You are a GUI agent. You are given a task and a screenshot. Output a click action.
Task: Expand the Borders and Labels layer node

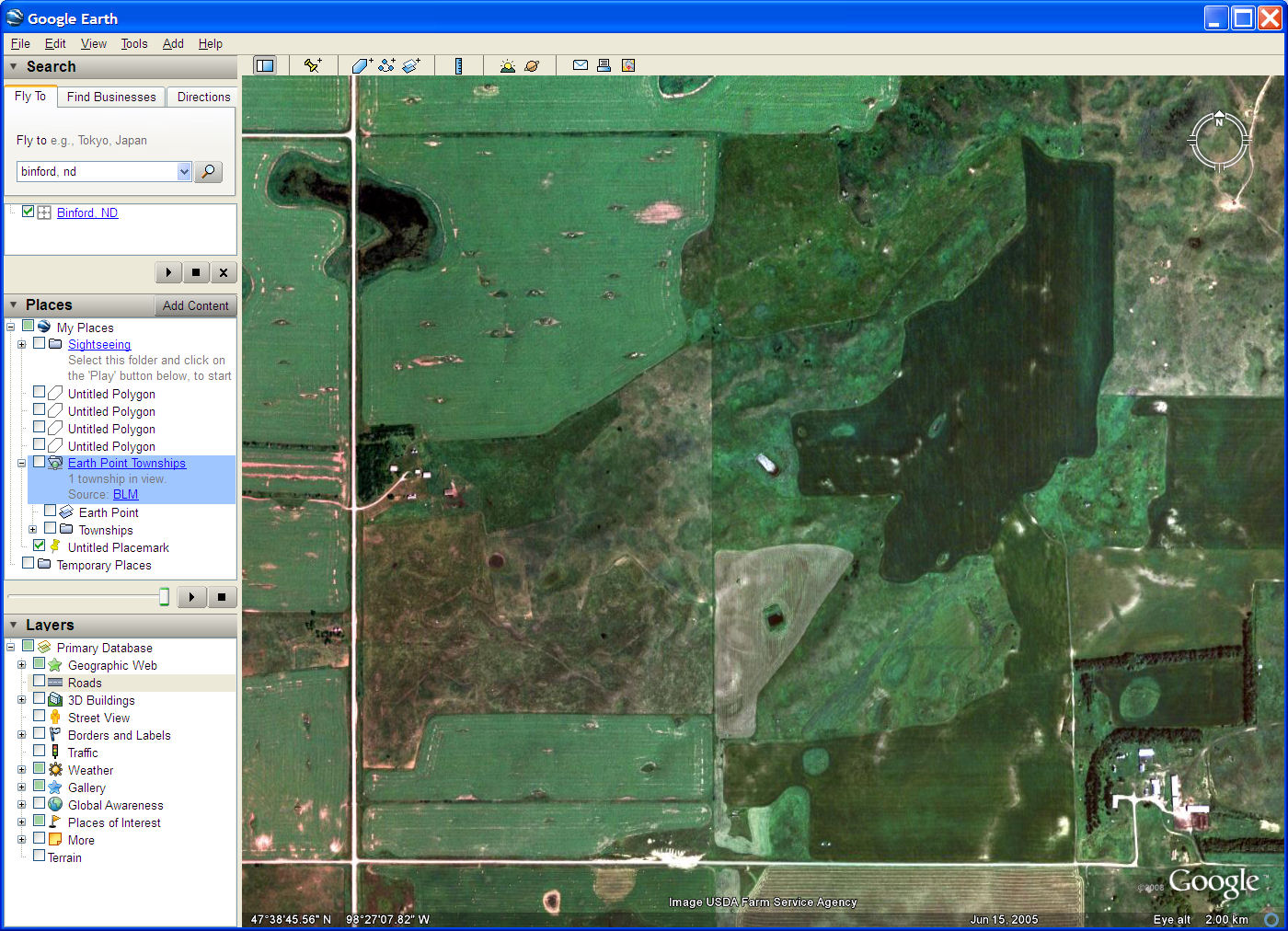pyautogui.click(x=21, y=735)
